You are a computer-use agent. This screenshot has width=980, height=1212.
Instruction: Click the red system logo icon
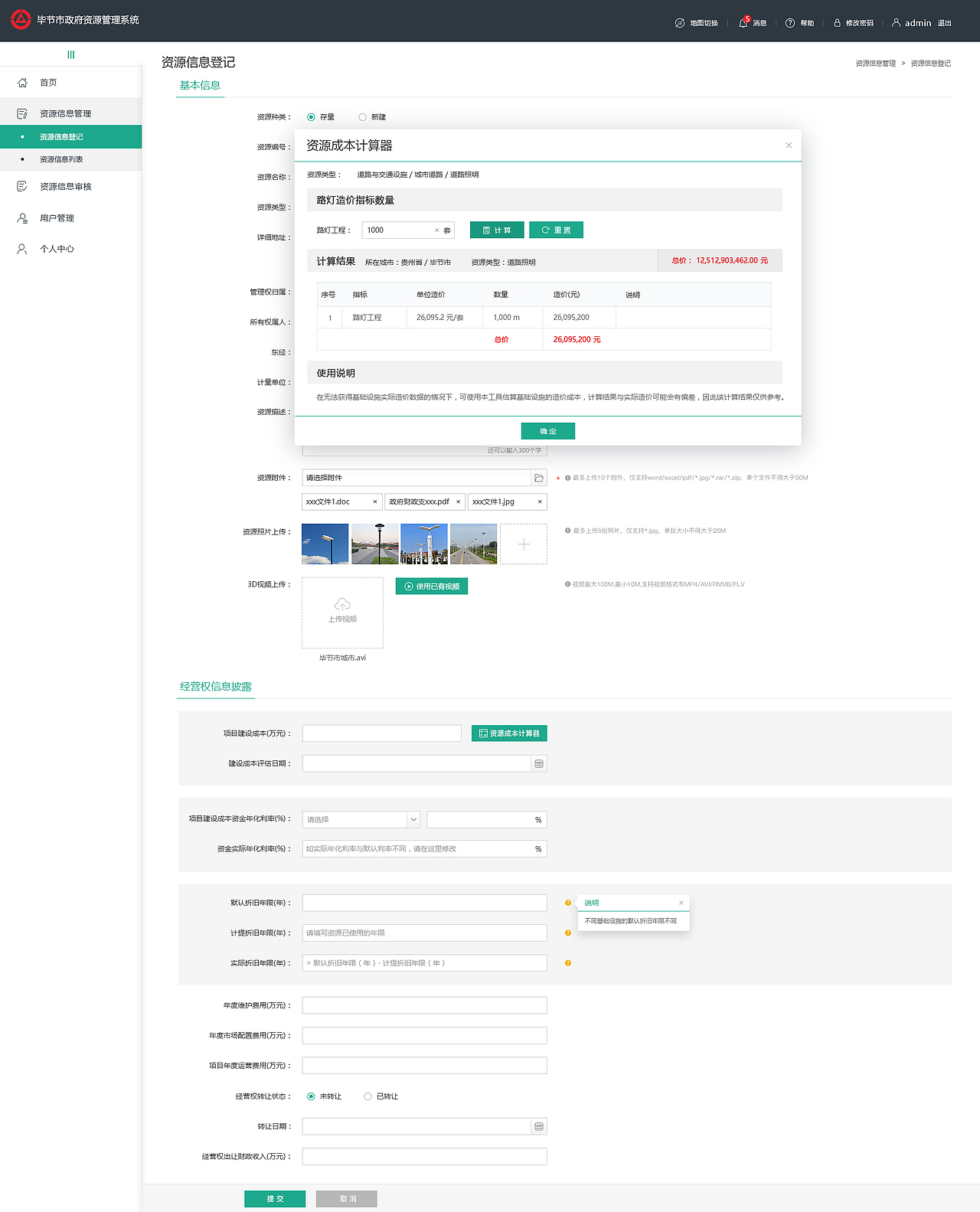[21, 19]
